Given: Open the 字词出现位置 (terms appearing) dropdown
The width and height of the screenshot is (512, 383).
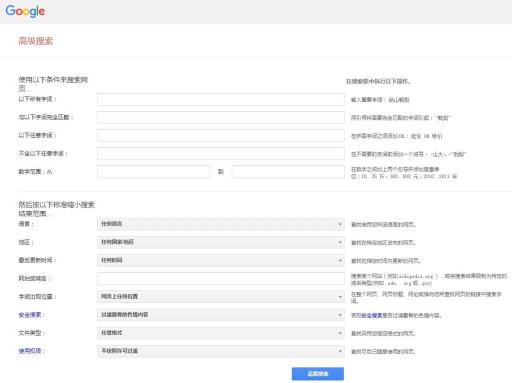Looking at the screenshot, I should [221, 296].
